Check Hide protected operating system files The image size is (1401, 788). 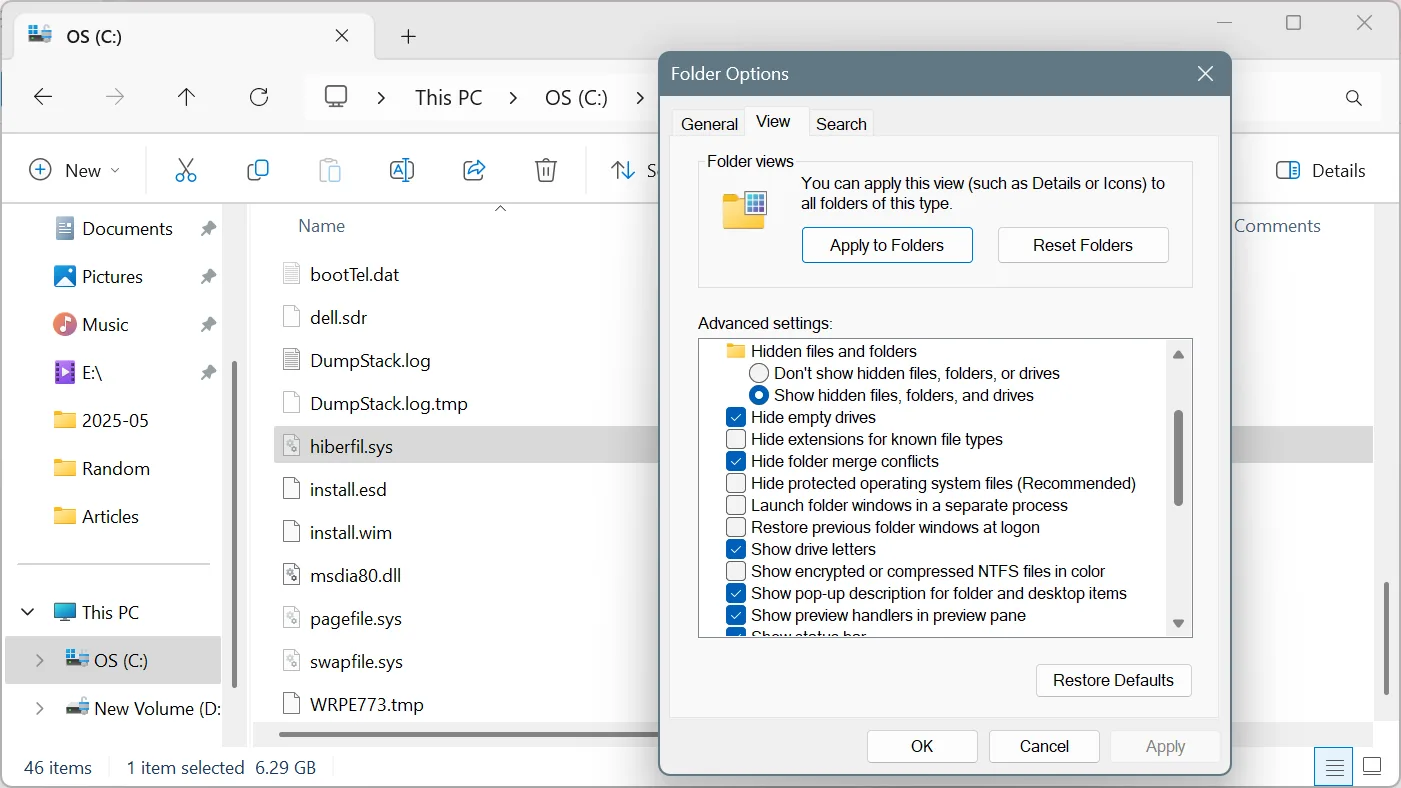(x=736, y=483)
